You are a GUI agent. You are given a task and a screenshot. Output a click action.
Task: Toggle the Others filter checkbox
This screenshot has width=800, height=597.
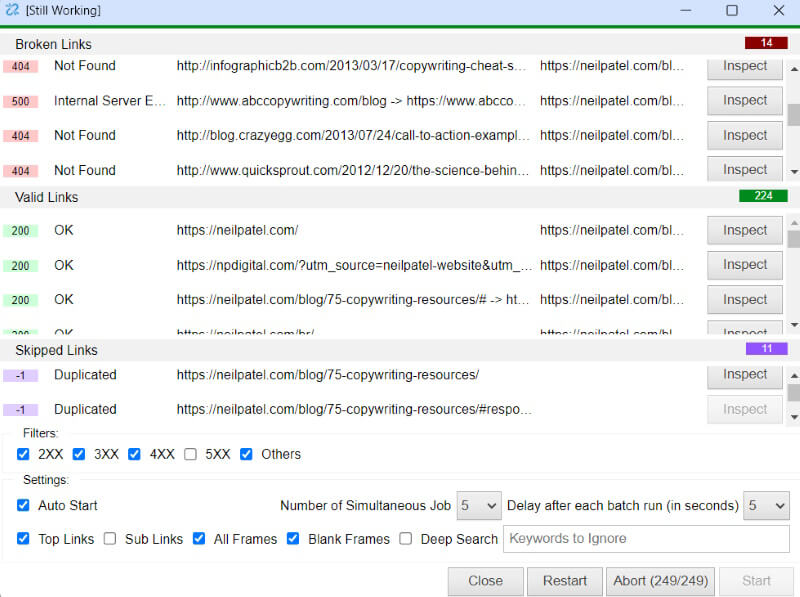click(x=246, y=454)
